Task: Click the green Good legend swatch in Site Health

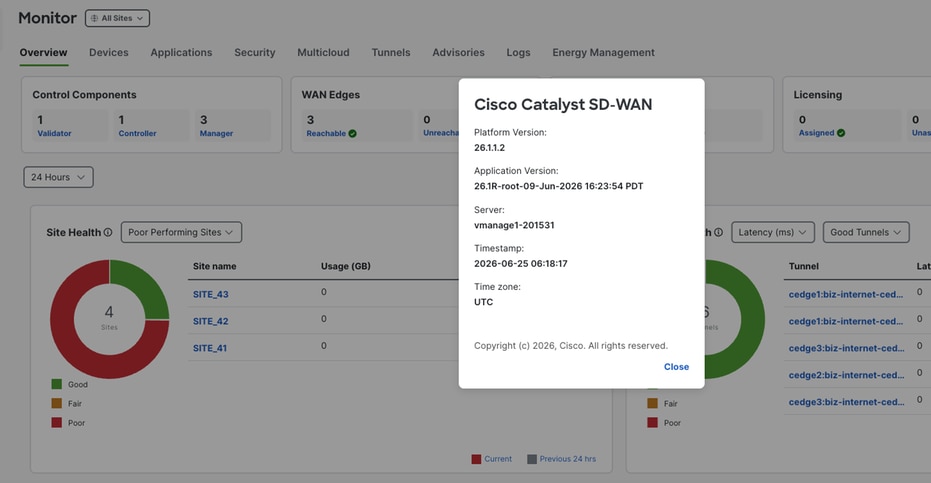Action: [56, 384]
